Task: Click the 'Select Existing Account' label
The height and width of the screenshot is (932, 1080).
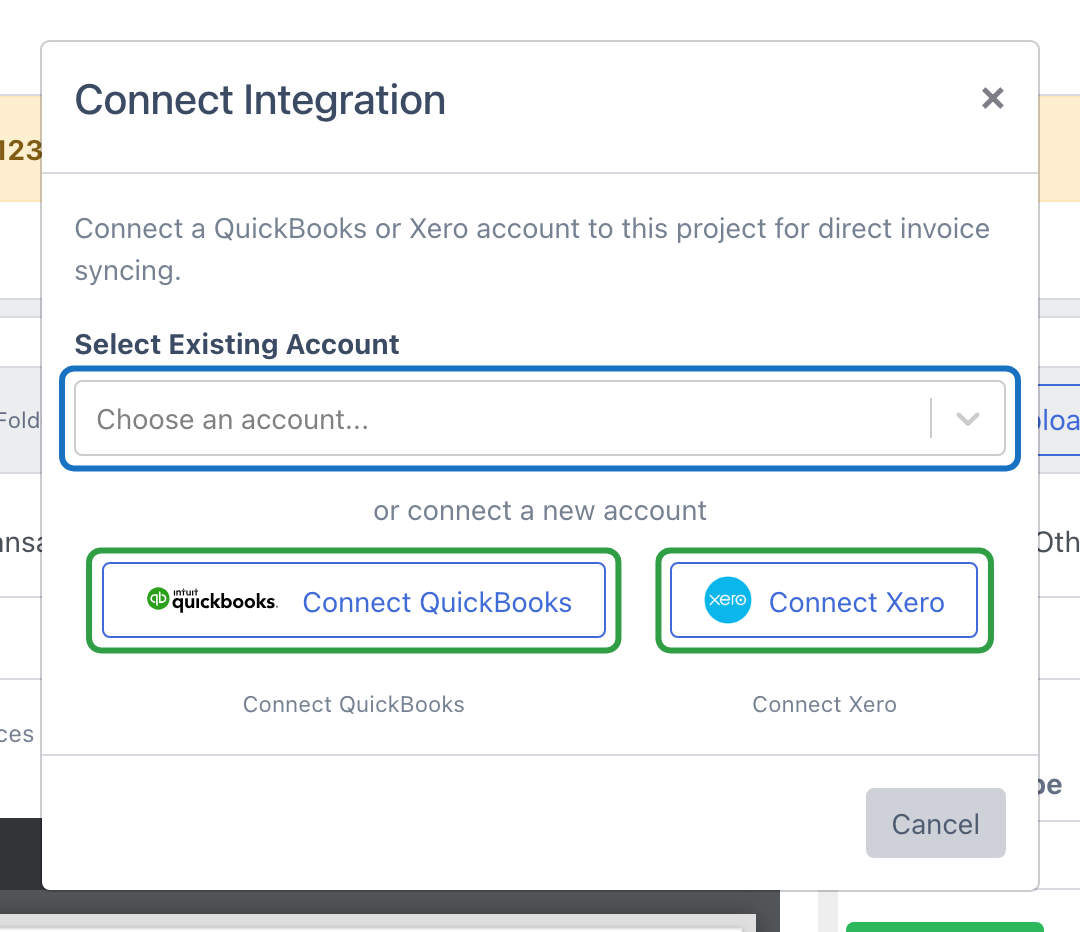Action: [x=237, y=344]
